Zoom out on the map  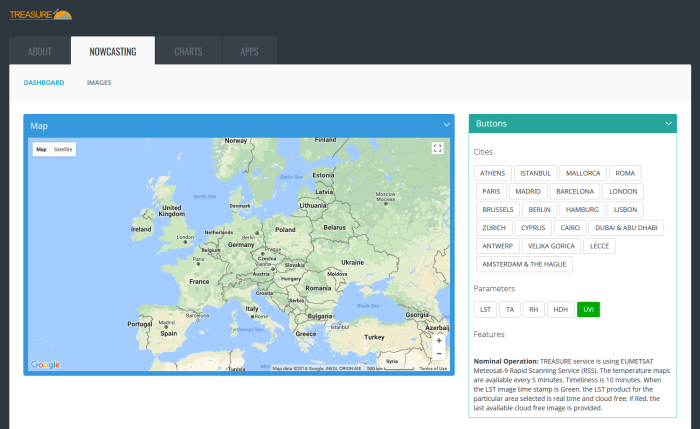tap(439, 354)
